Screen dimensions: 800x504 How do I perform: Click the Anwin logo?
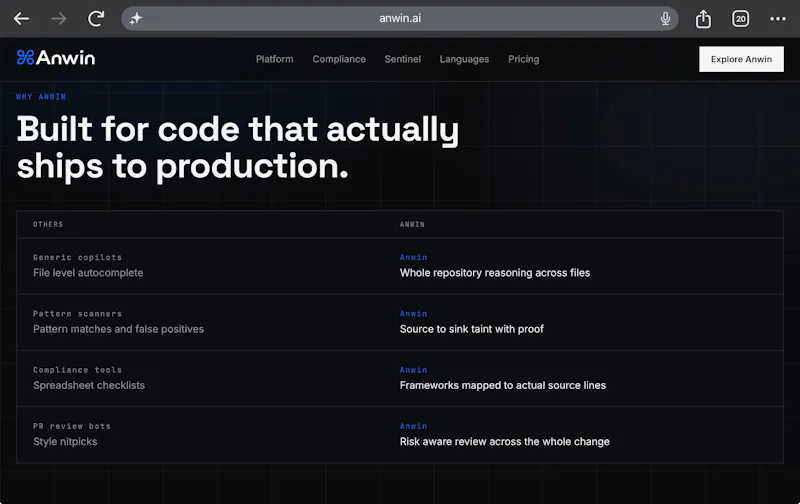56,58
